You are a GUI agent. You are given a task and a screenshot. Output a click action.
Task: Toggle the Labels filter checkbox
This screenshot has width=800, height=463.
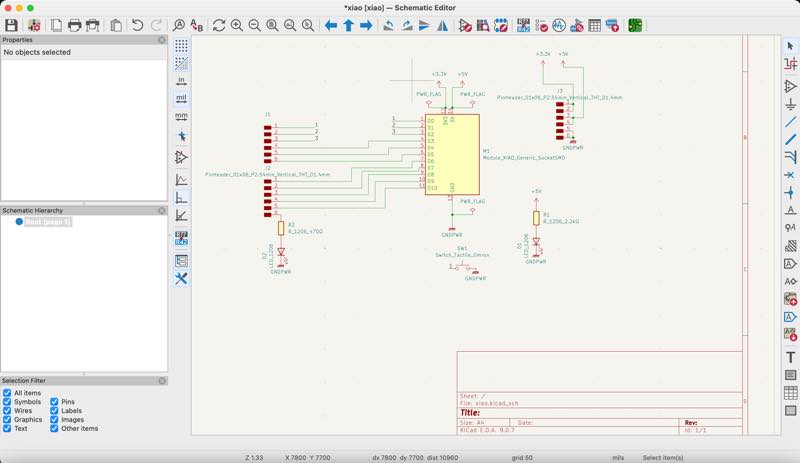click(54, 410)
